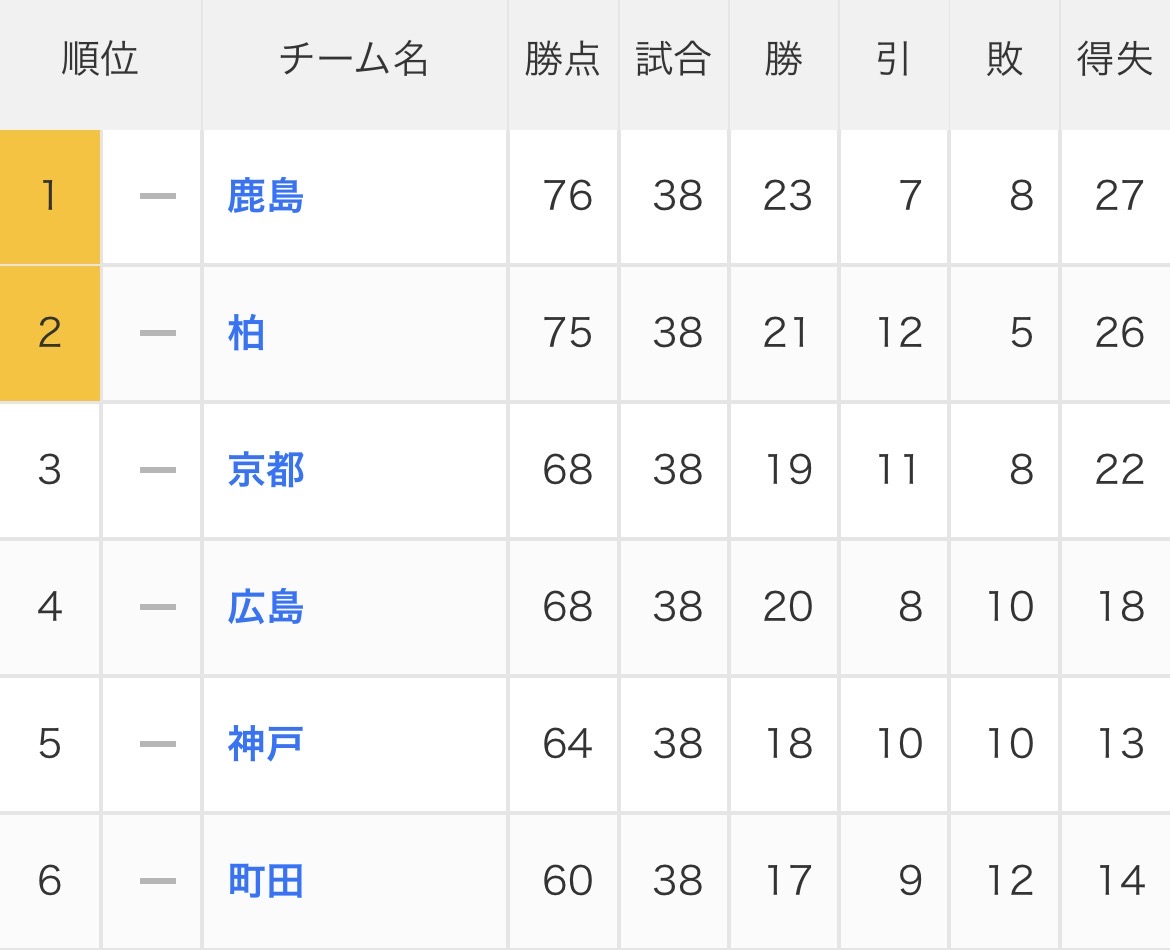Screen dimensions: 1170x950
Task: Click the 京都 team name link
Action: click(x=265, y=470)
